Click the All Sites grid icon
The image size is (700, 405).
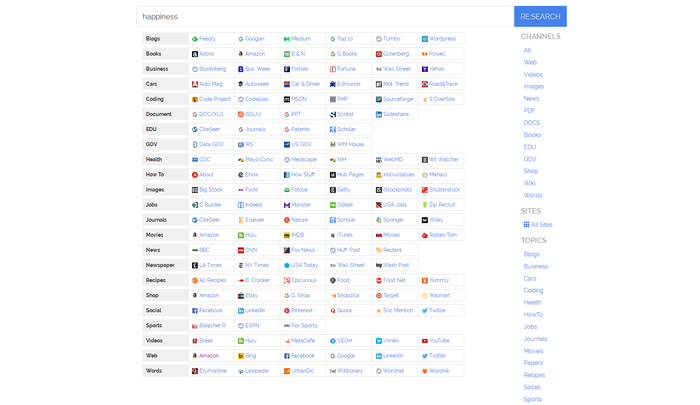click(x=526, y=225)
